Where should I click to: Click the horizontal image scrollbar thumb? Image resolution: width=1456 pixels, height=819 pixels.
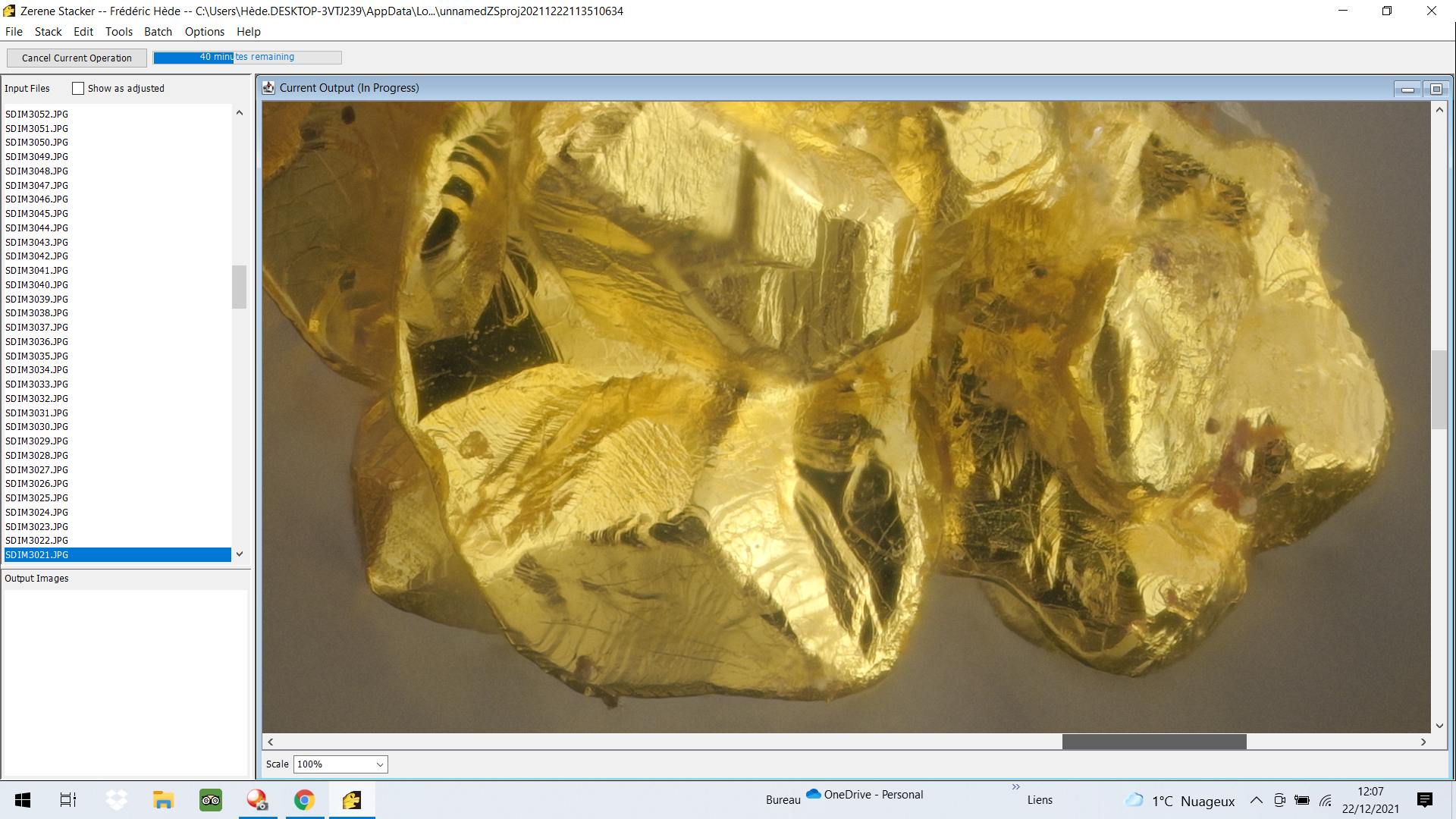(x=1153, y=742)
